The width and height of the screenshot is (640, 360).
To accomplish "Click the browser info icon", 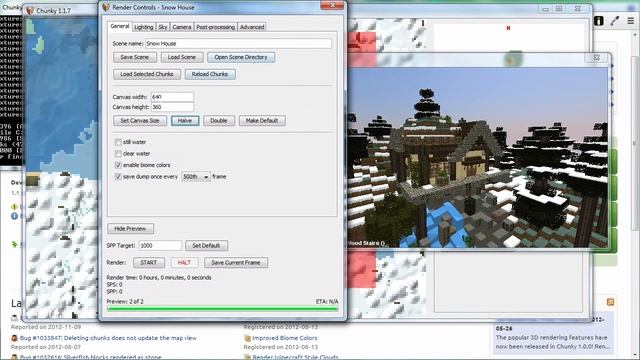I will click(x=599, y=21).
